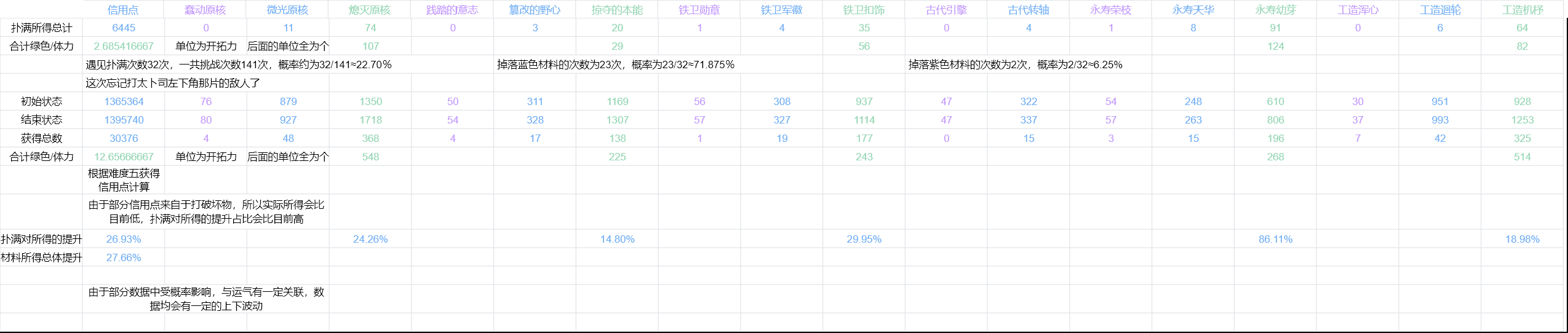This screenshot has height=333, width=1568.
Task: Select 工造迴轮 ending value 993
Action: pyautogui.click(x=1440, y=120)
